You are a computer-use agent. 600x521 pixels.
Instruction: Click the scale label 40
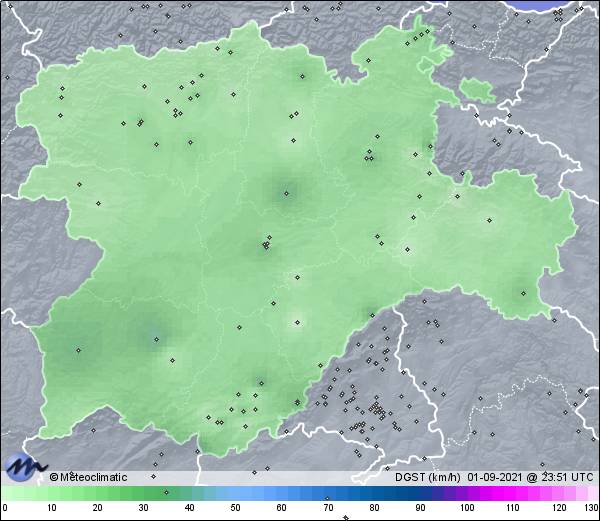(190, 508)
